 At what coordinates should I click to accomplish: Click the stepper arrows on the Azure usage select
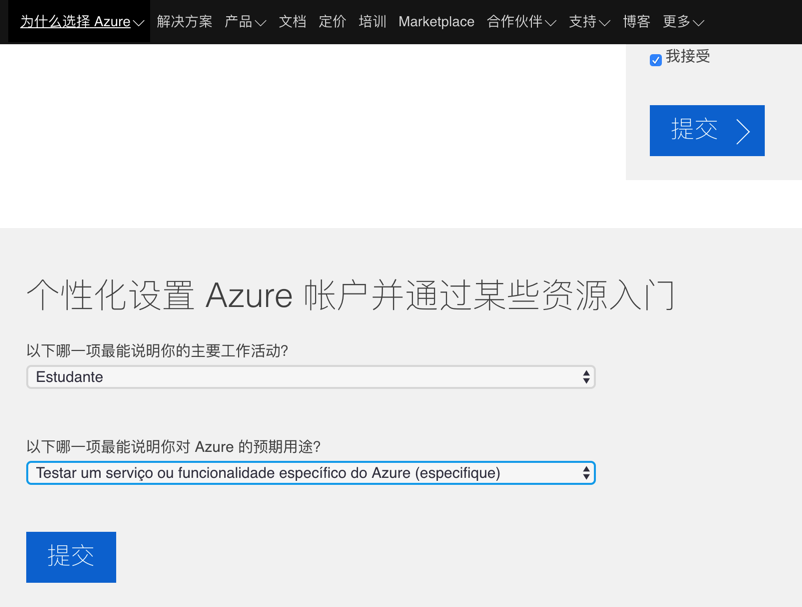point(586,473)
